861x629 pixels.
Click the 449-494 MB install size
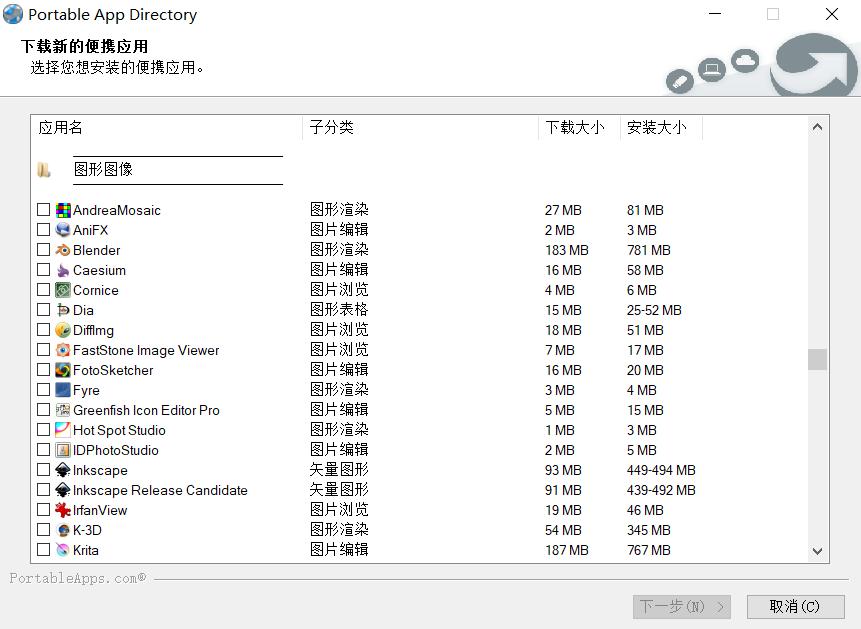[661, 470]
